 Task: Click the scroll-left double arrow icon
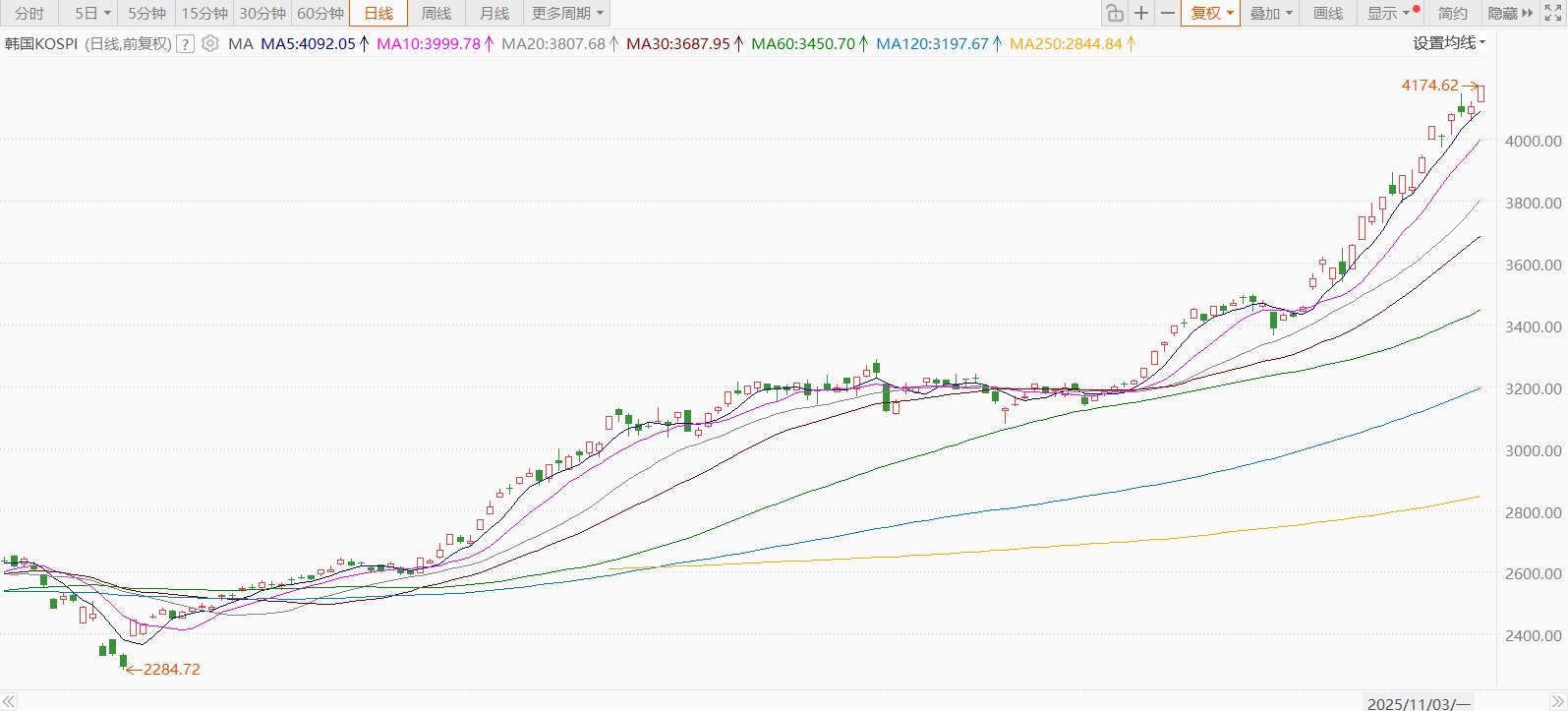click(9, 701)
